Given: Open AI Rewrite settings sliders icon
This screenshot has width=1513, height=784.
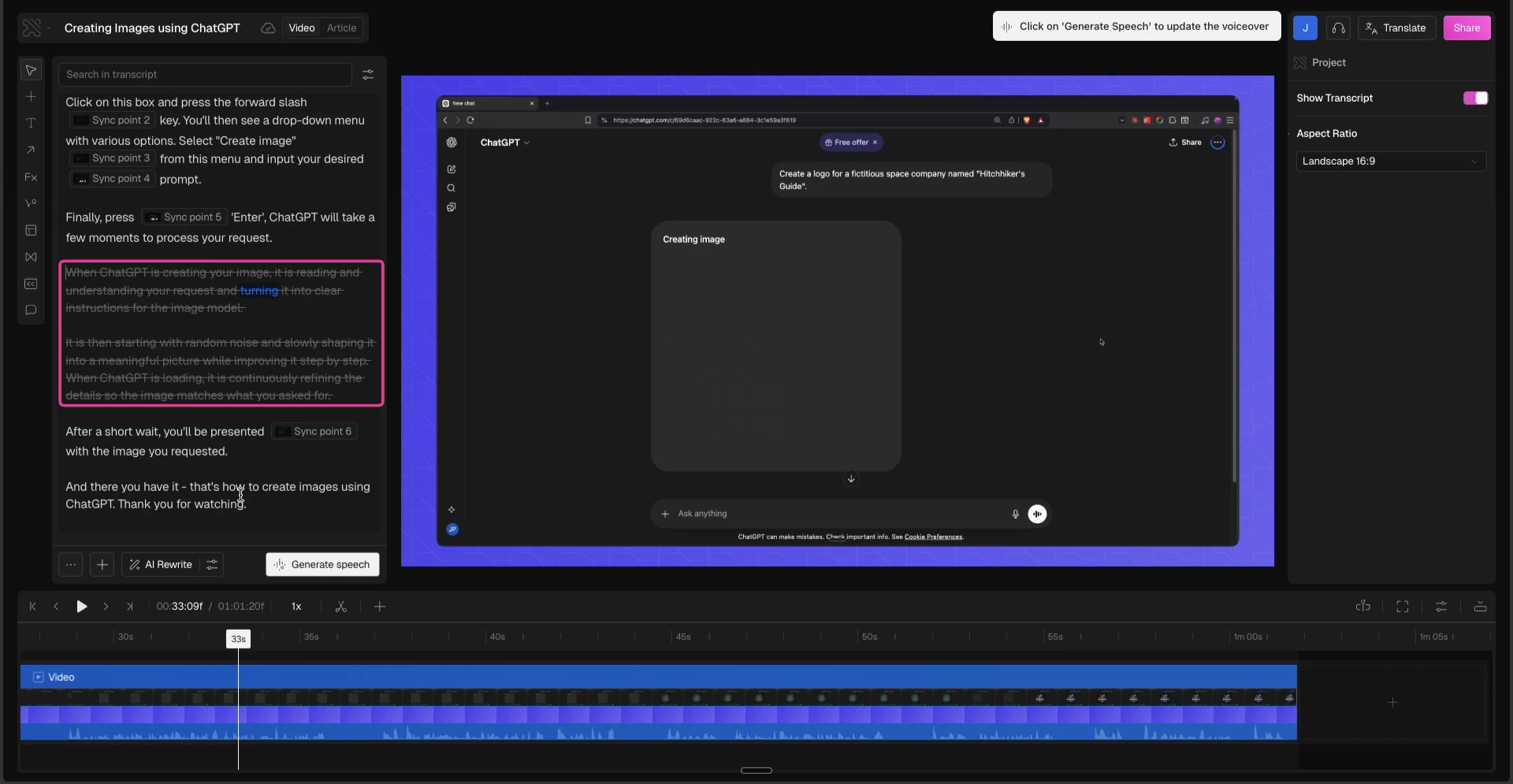Looking at the screenshot, I should [212, 565].
